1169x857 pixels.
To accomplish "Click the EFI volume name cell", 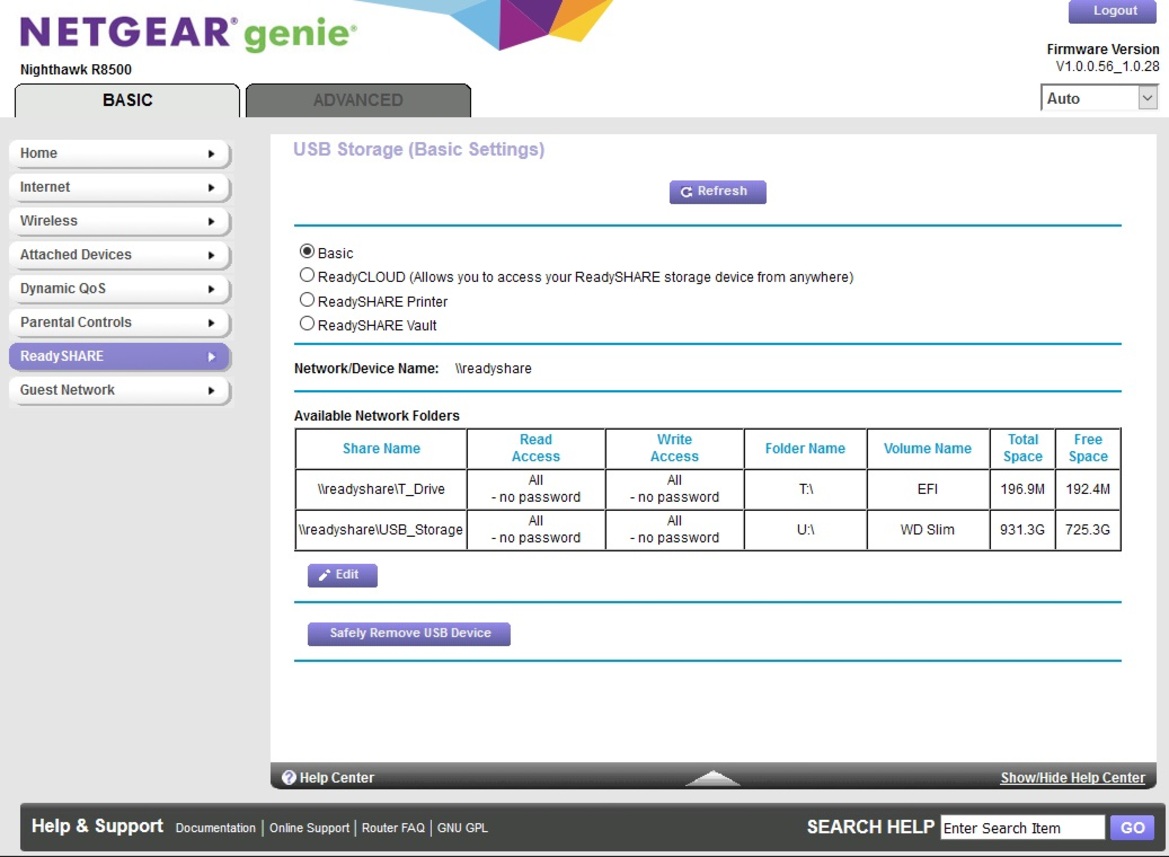I will [x=927, y=490].
